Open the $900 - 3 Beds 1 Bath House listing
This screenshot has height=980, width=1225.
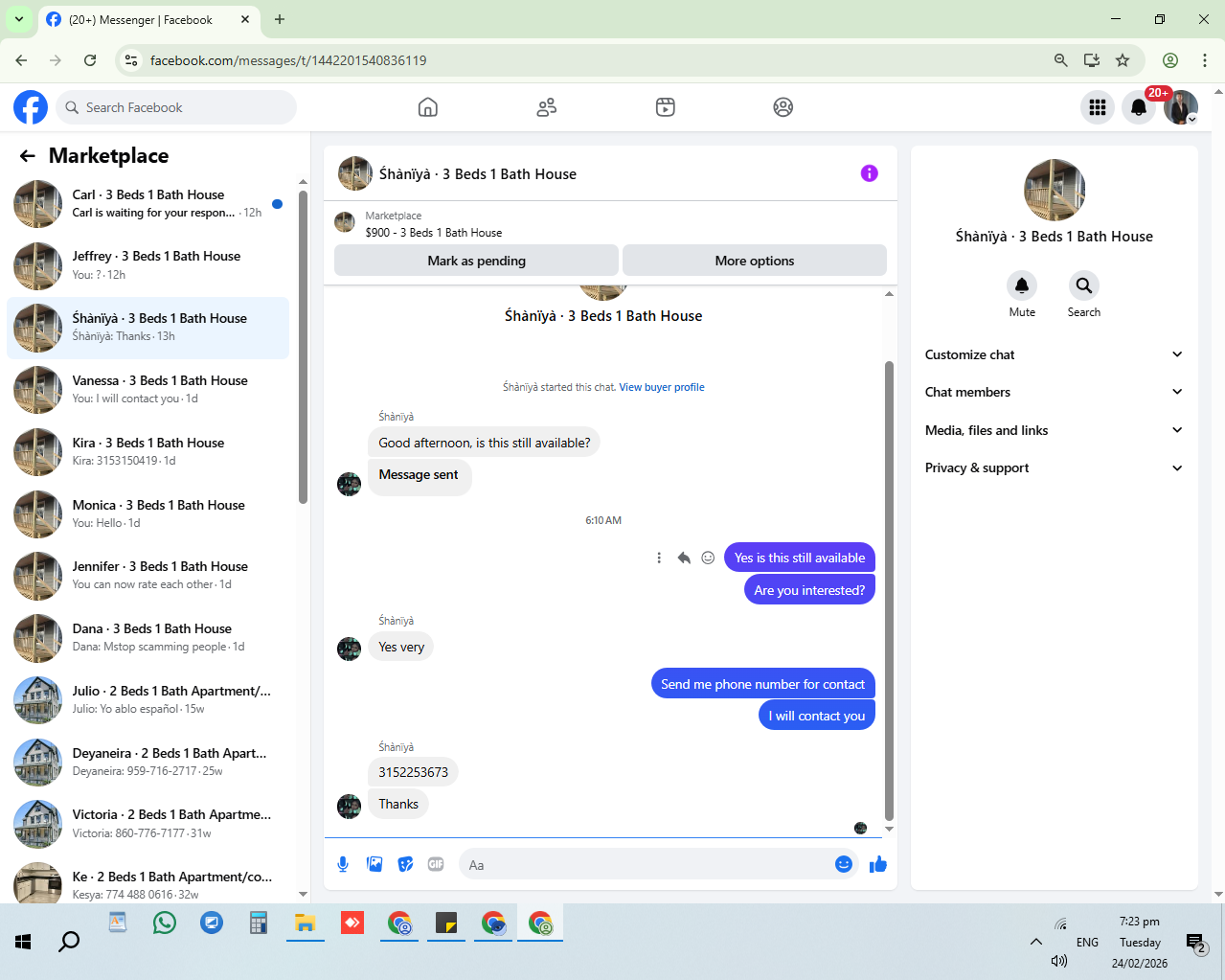click(434, 232)
